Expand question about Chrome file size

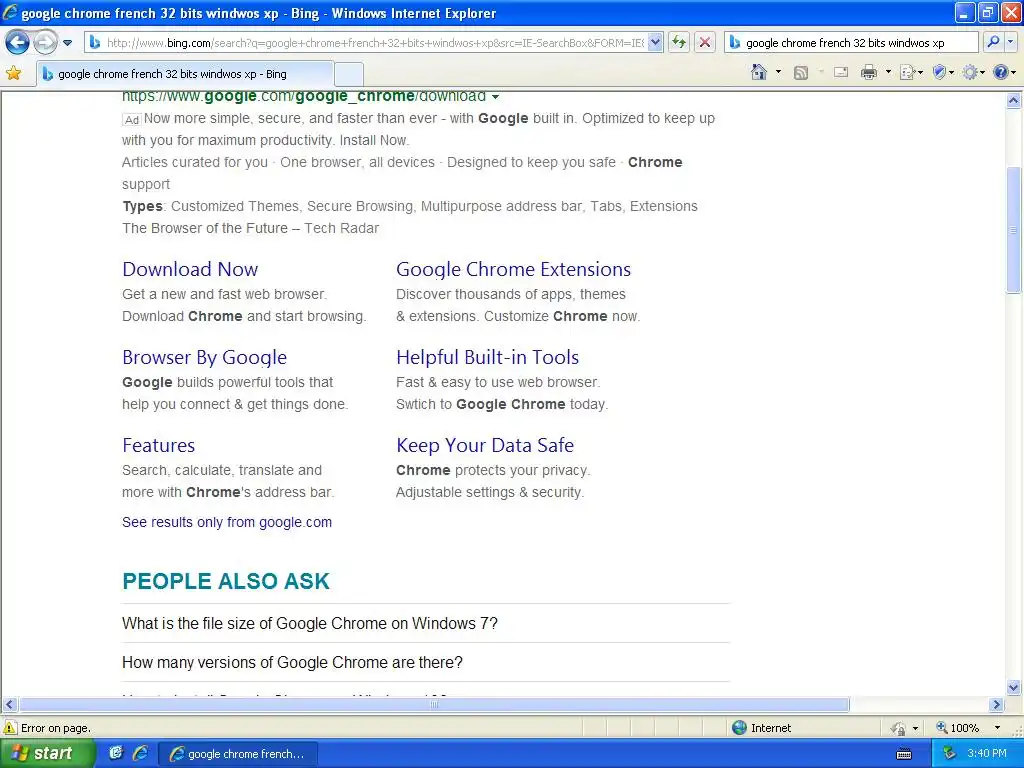[x=310, y=623]
